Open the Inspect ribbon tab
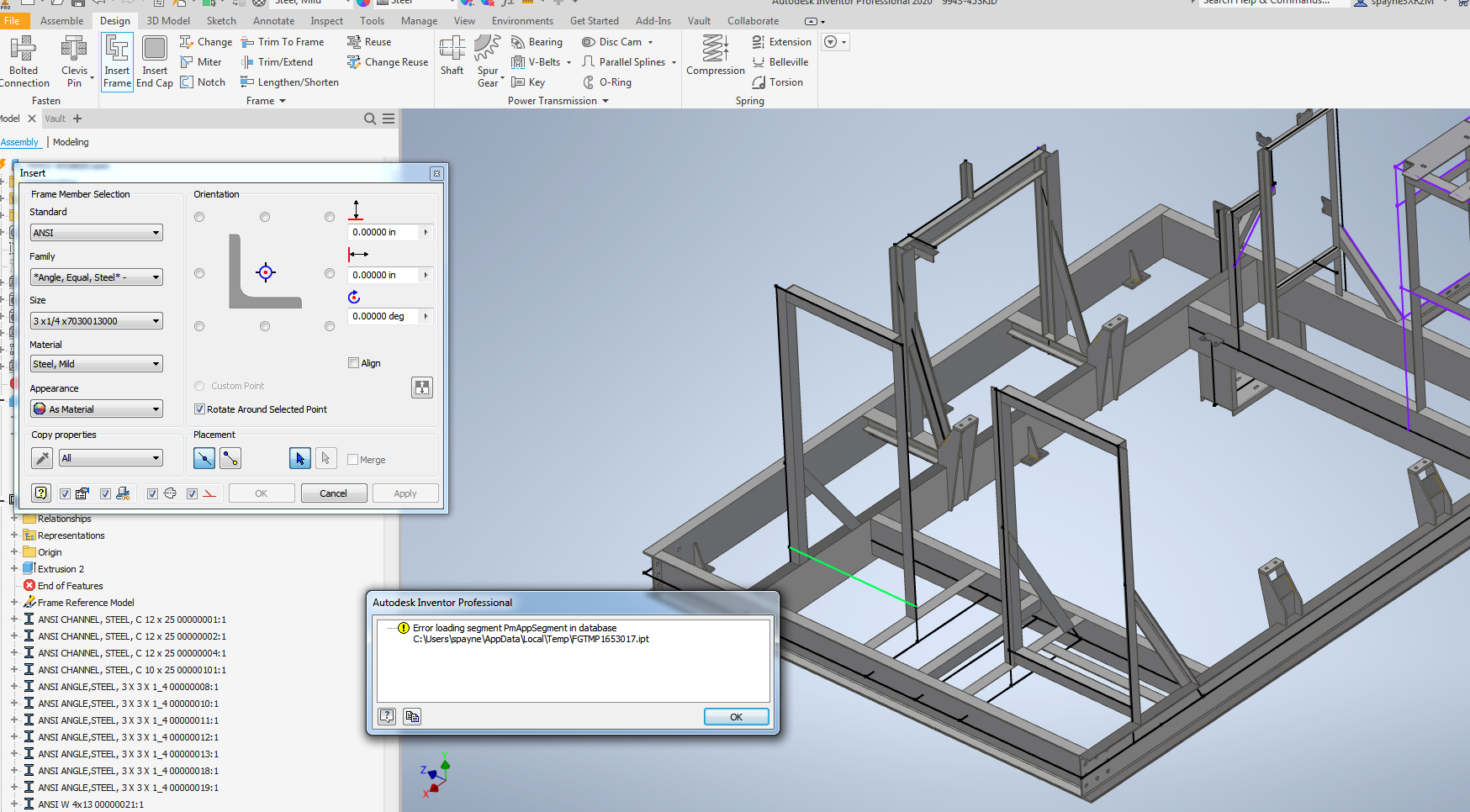The height and width of the screenshot is (812, 1470). tap(326, 20)
